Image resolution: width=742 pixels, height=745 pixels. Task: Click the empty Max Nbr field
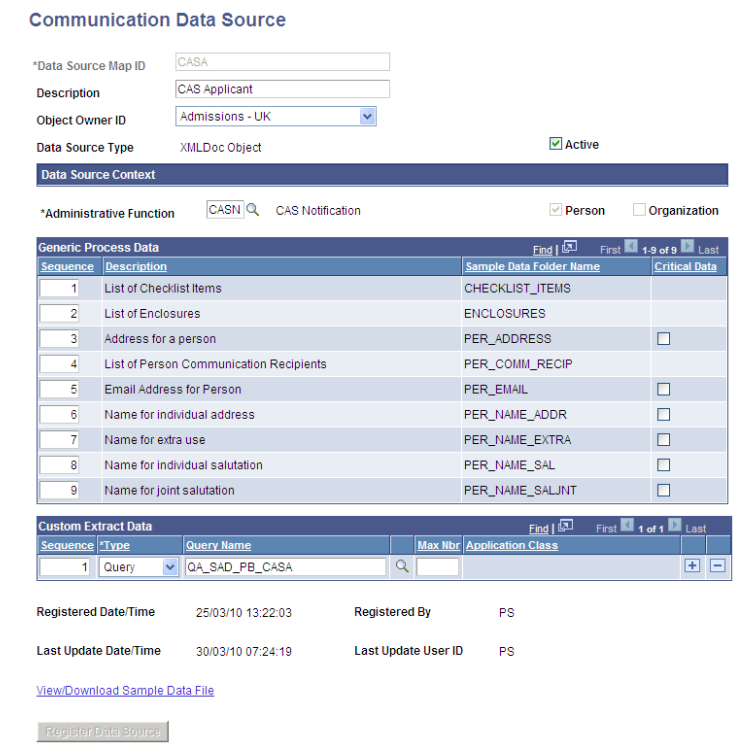click(438, 567)
